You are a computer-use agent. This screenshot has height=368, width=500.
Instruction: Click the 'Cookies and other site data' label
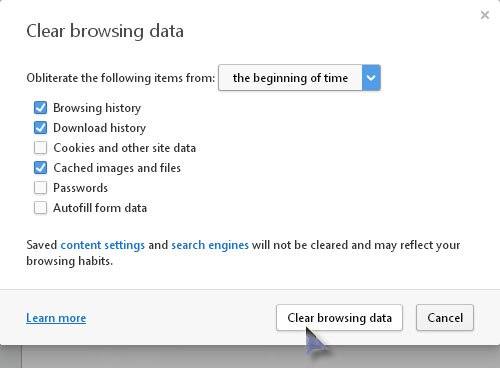pos(125,148)
